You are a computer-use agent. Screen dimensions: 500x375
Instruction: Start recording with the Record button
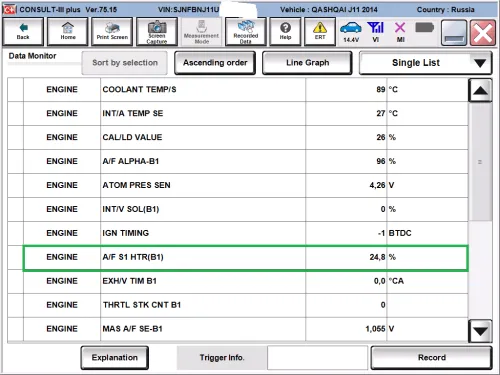click(432, 358)
